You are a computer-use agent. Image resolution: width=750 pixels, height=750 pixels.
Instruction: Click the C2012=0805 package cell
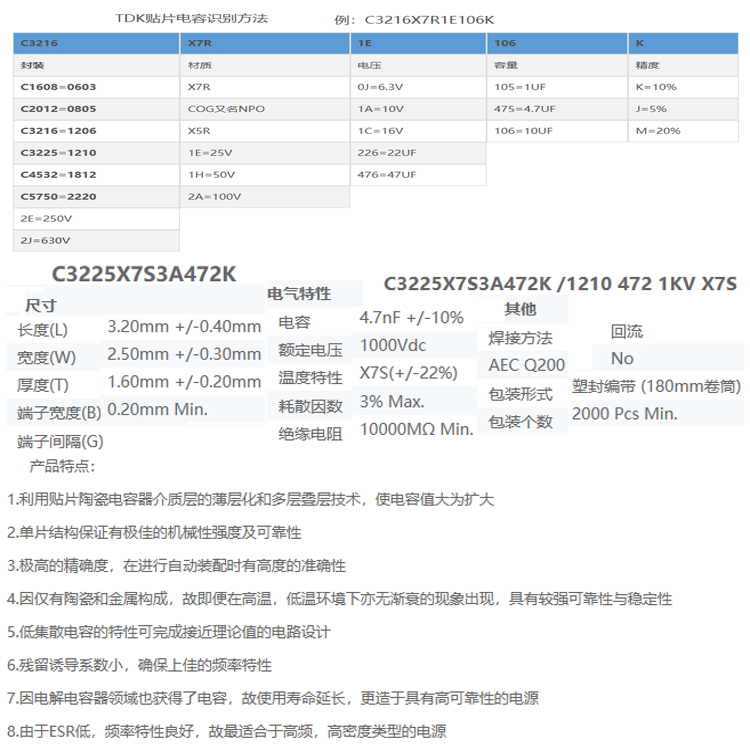[x=96, y=109]
